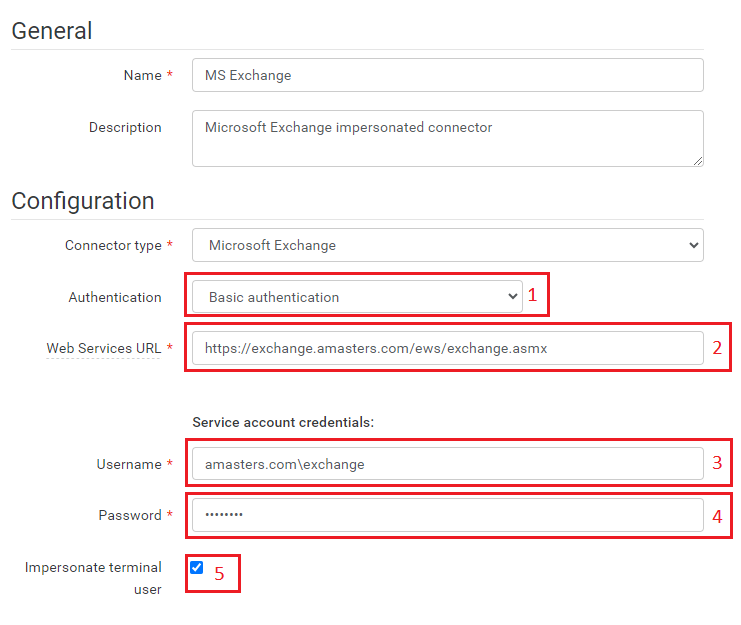This screenshot has height=625, width=741.
Task: Click the Connector type label
Action: pos(113,245)
